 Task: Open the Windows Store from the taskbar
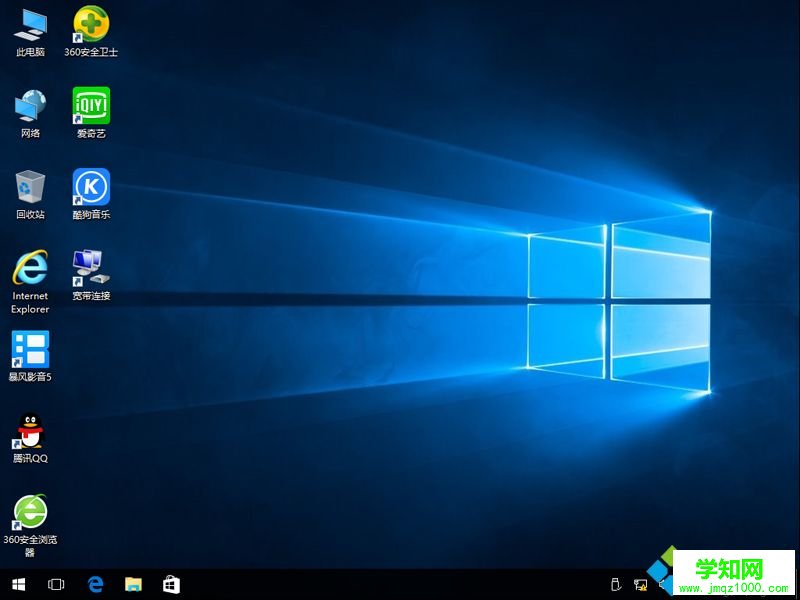pyautogui.click(x=172, y=584)
